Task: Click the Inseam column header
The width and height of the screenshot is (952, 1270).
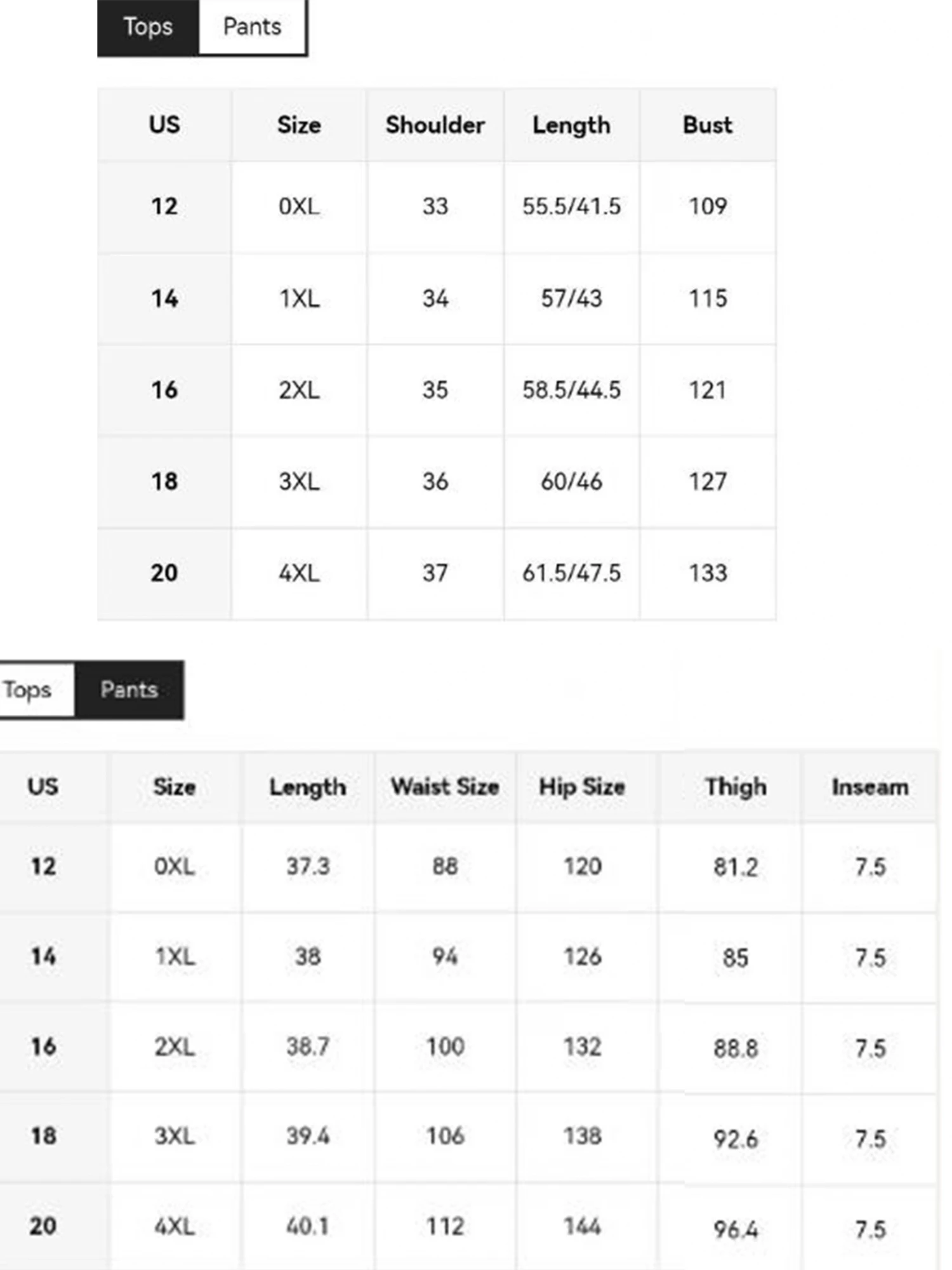Action: point(870,787)
